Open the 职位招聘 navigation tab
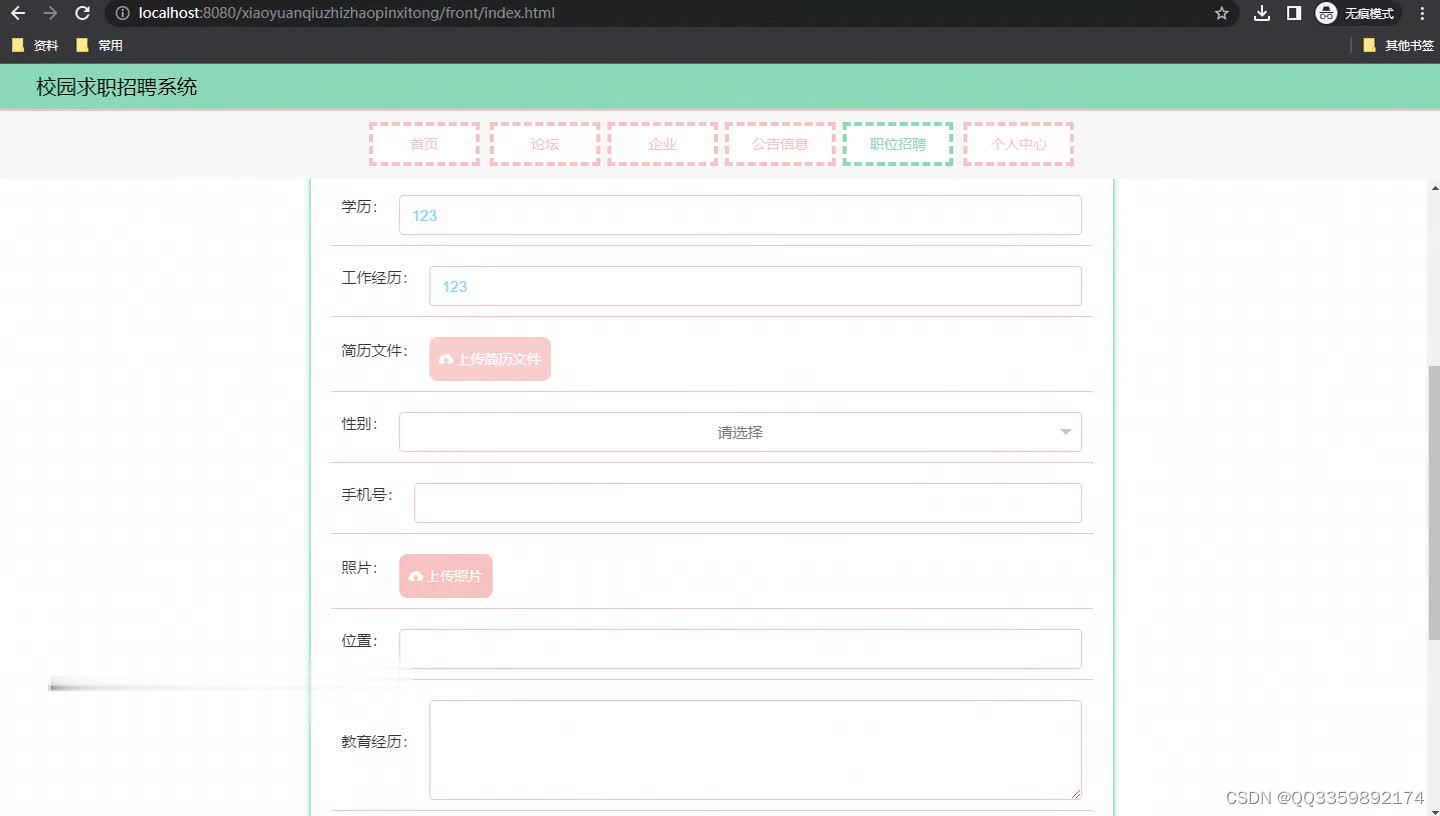Screen dimensions: 1440x816 coord(898,144)
